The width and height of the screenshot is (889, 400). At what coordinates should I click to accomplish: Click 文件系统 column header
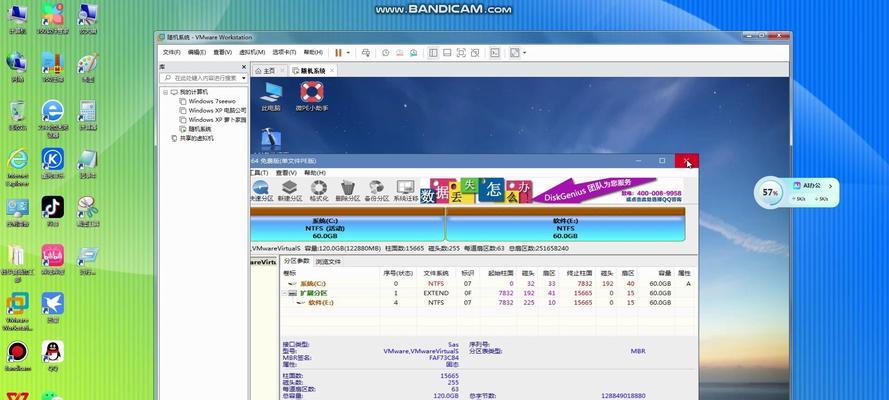(436, 273)
